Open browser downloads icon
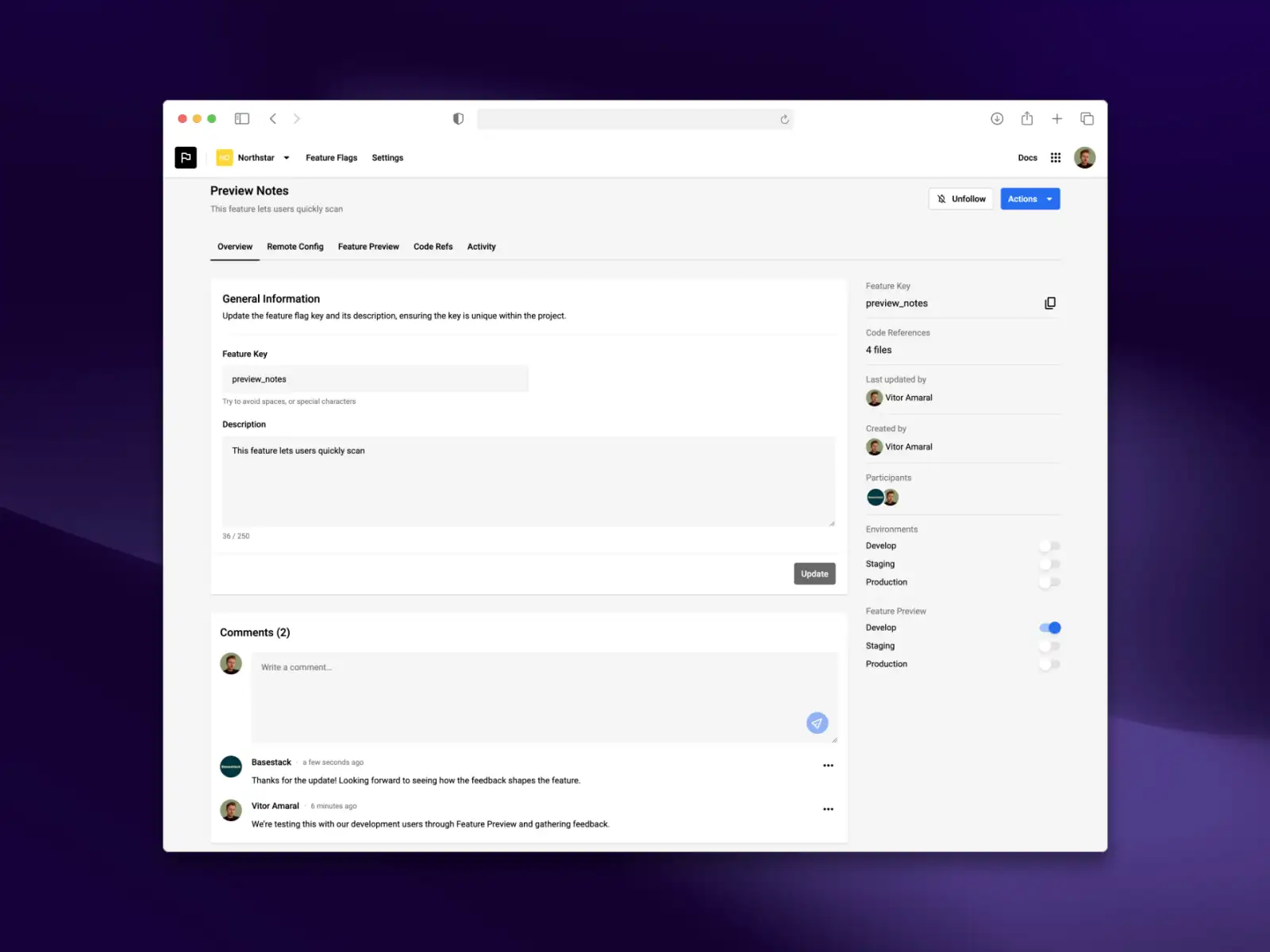 (997, 119)
